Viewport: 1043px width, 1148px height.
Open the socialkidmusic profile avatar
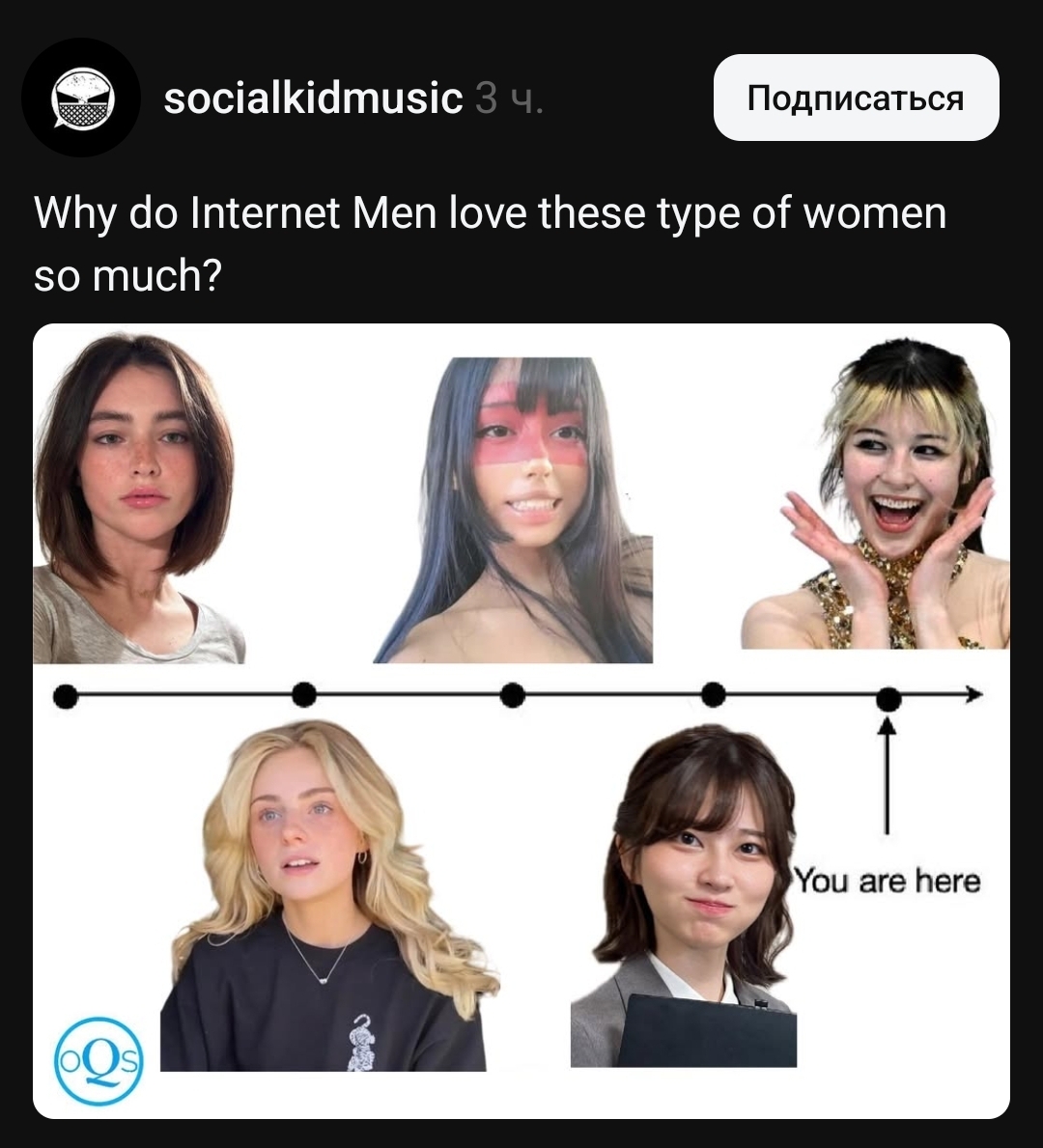81,98
